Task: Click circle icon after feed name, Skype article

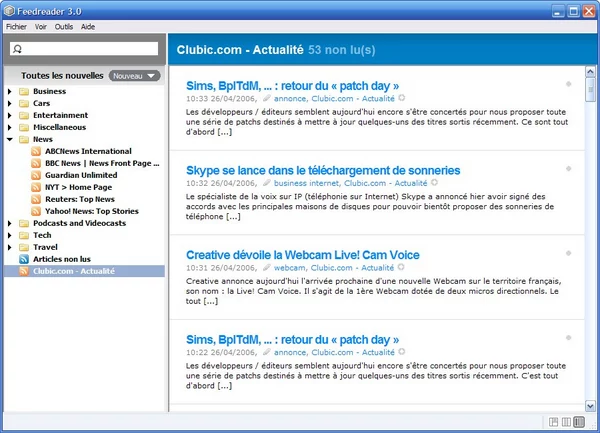Action: pyautogui.click(x=434, y=182)
